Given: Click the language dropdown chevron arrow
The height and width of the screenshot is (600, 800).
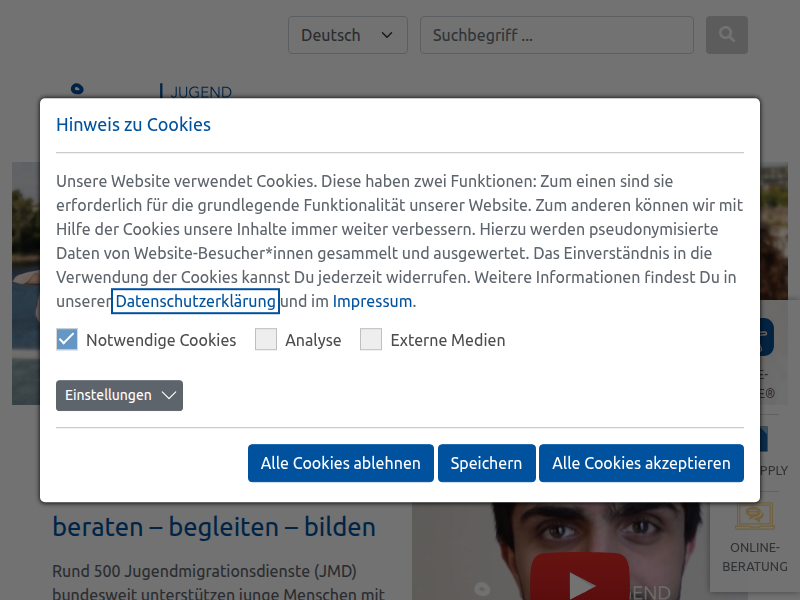Looking at the screenshot, I should pyautogui.click(x=387, y=34).
